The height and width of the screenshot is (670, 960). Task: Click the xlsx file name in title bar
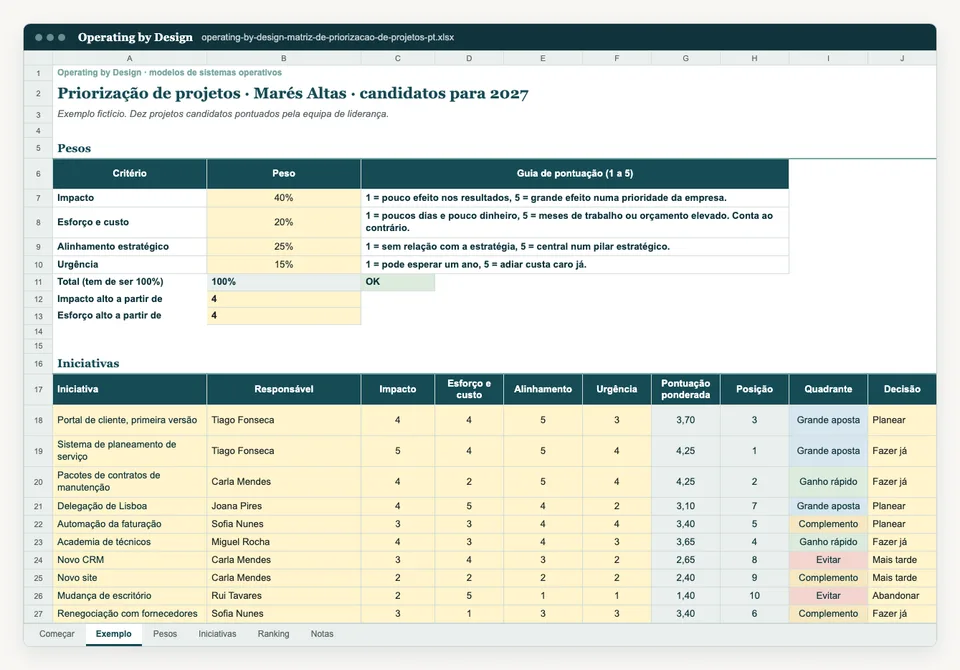[x=328, y=37]
